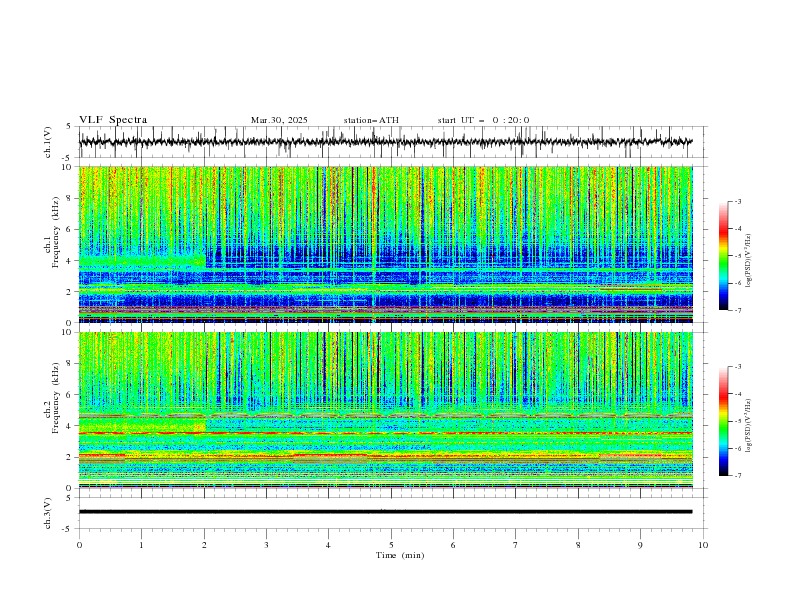Screen dimensions: 792x612
Task: Click the ch.1(V) waveform axis label
Action: [48, 142]
